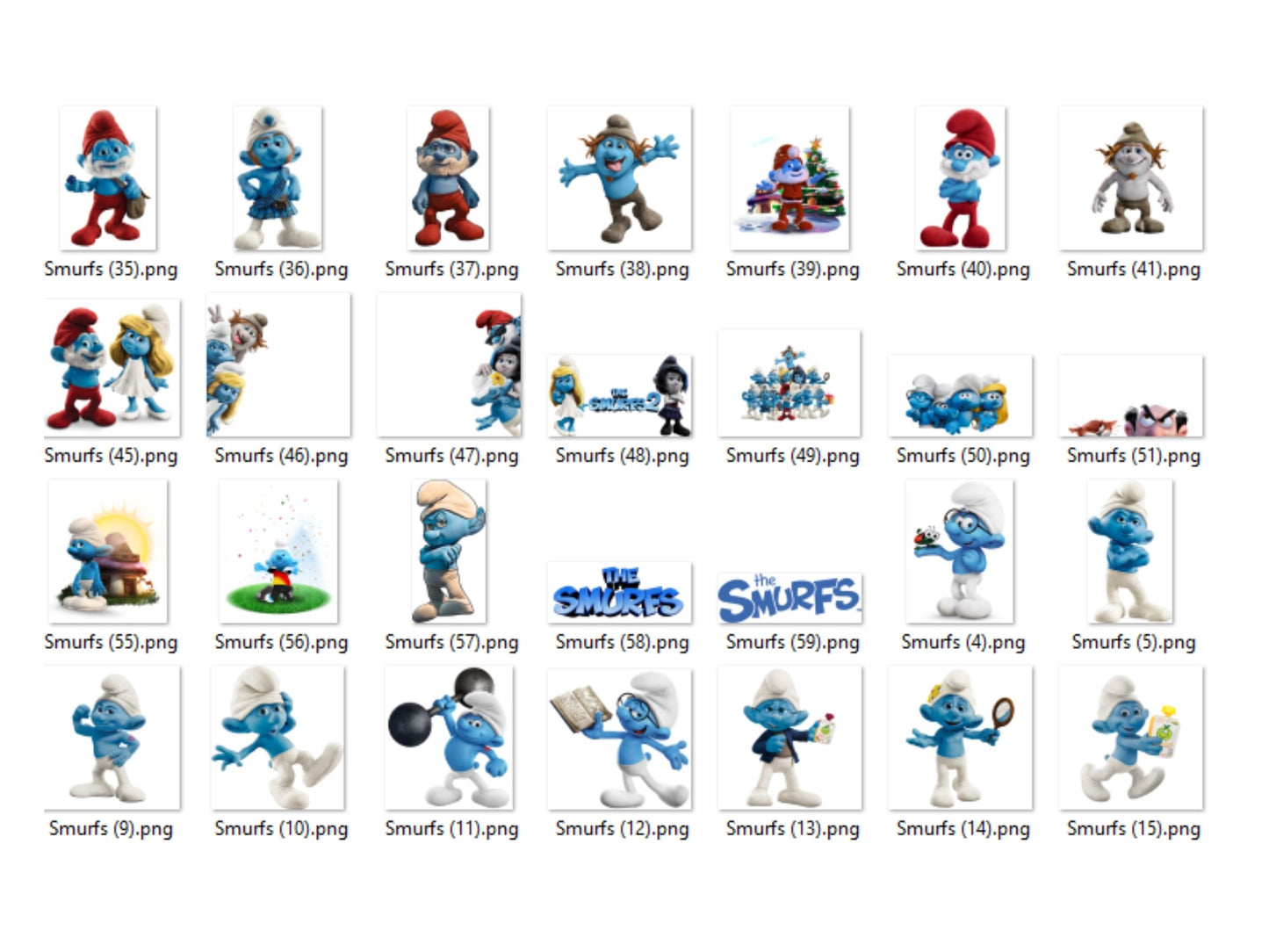
Task: Click Smurfs (14).png holding a mirror
Action: [960, 738]
